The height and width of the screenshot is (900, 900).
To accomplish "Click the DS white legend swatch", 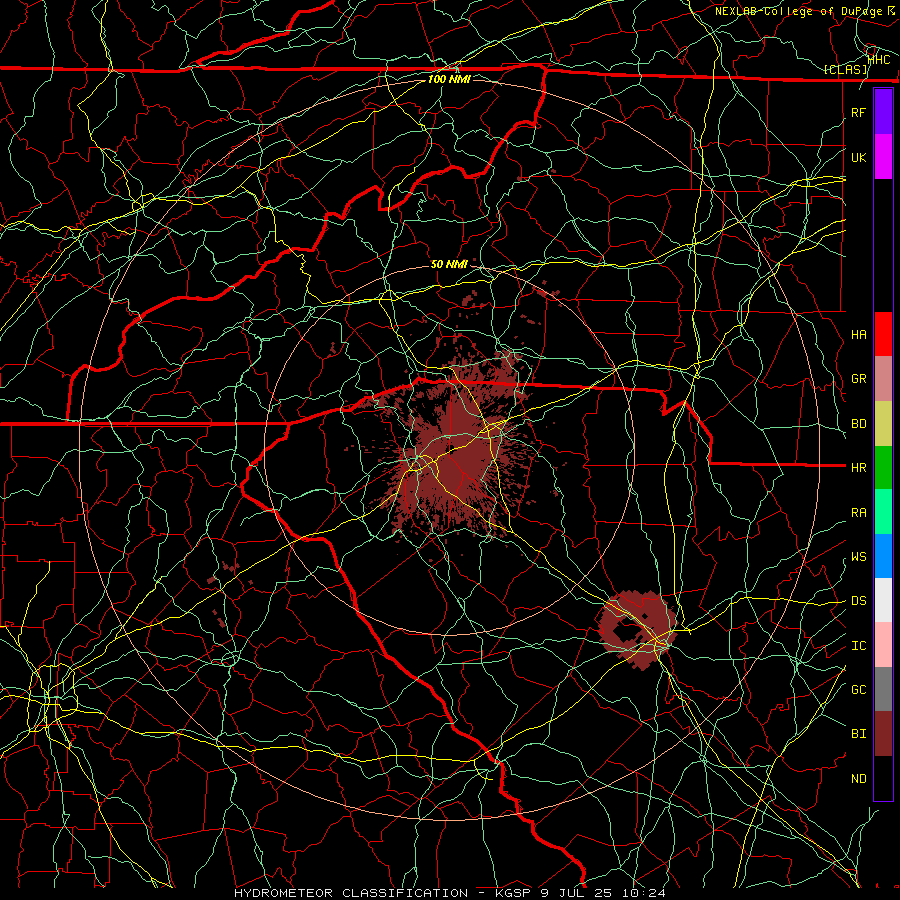I will click(x=883, y=600).
